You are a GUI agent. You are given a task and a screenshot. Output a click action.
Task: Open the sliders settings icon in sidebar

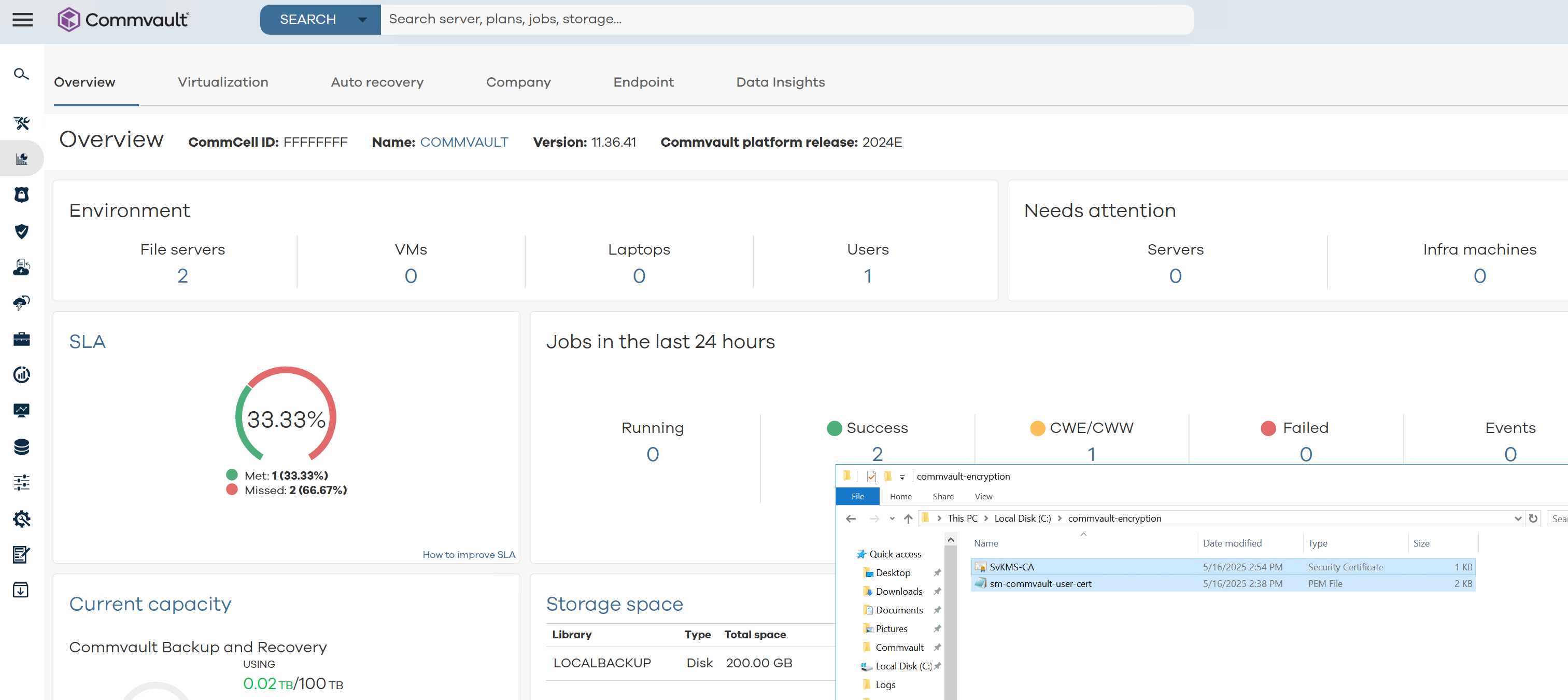click(x=21, y=483)
